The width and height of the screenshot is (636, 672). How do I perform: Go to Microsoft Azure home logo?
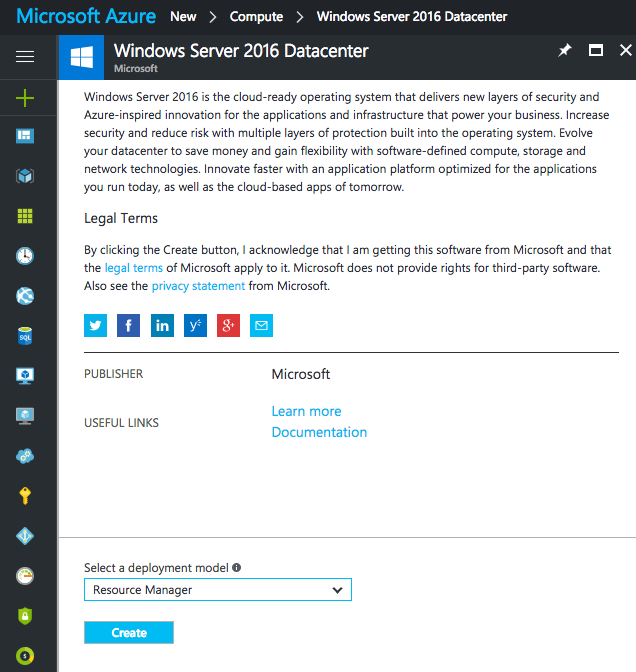tap(86, 16)
